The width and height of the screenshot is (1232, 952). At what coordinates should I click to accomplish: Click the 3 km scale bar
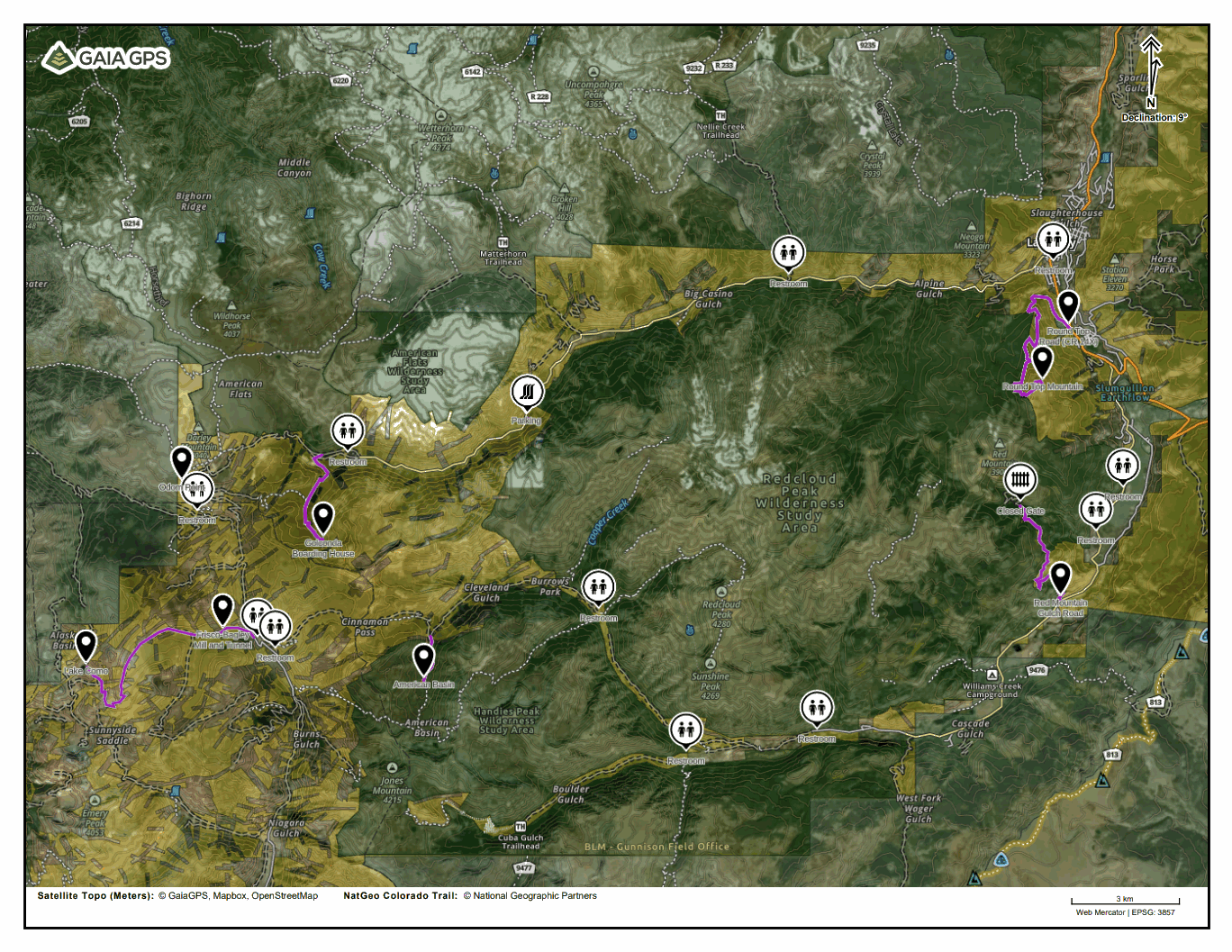pos(1124,901)
